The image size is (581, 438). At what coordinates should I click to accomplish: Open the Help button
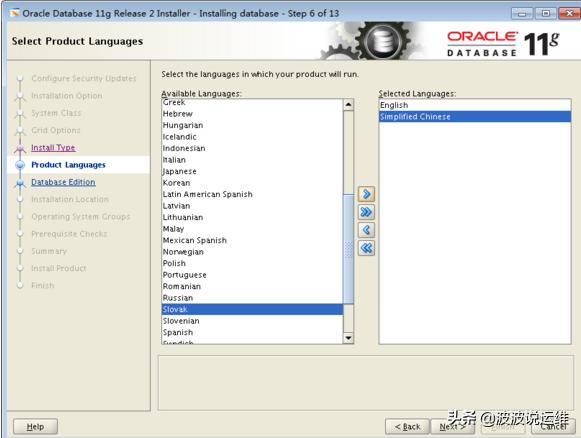tap(35, 427)
